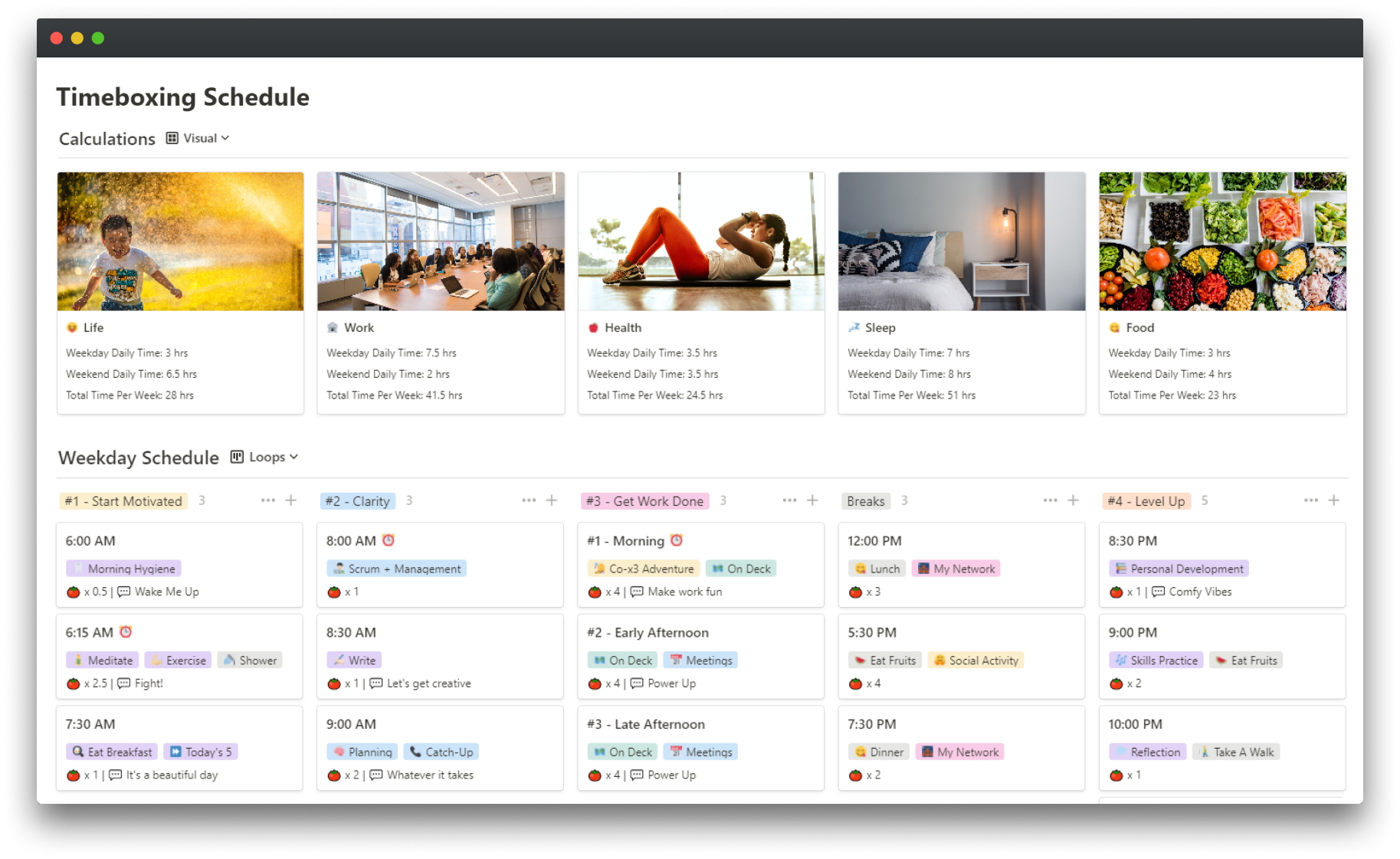Image resolution: width=1400 pixels, height=859 pixels.
Task: Select the #4 - Level Up column label
Action: click(1146, 501)
